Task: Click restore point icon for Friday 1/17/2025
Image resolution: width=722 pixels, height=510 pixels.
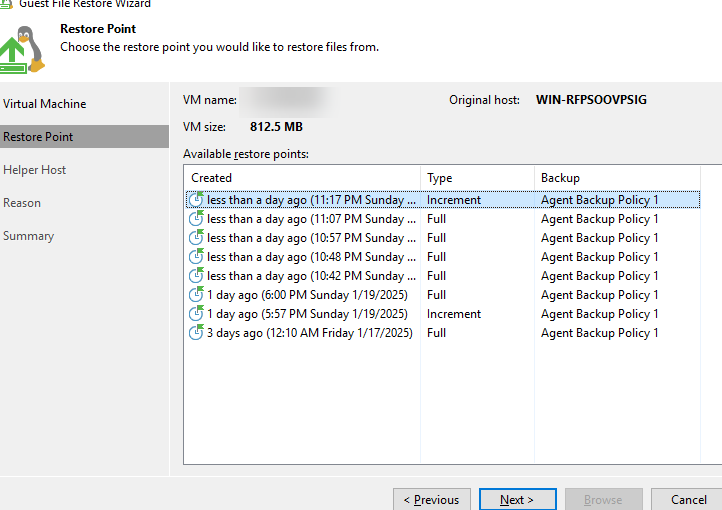Action: pos(196,333)
